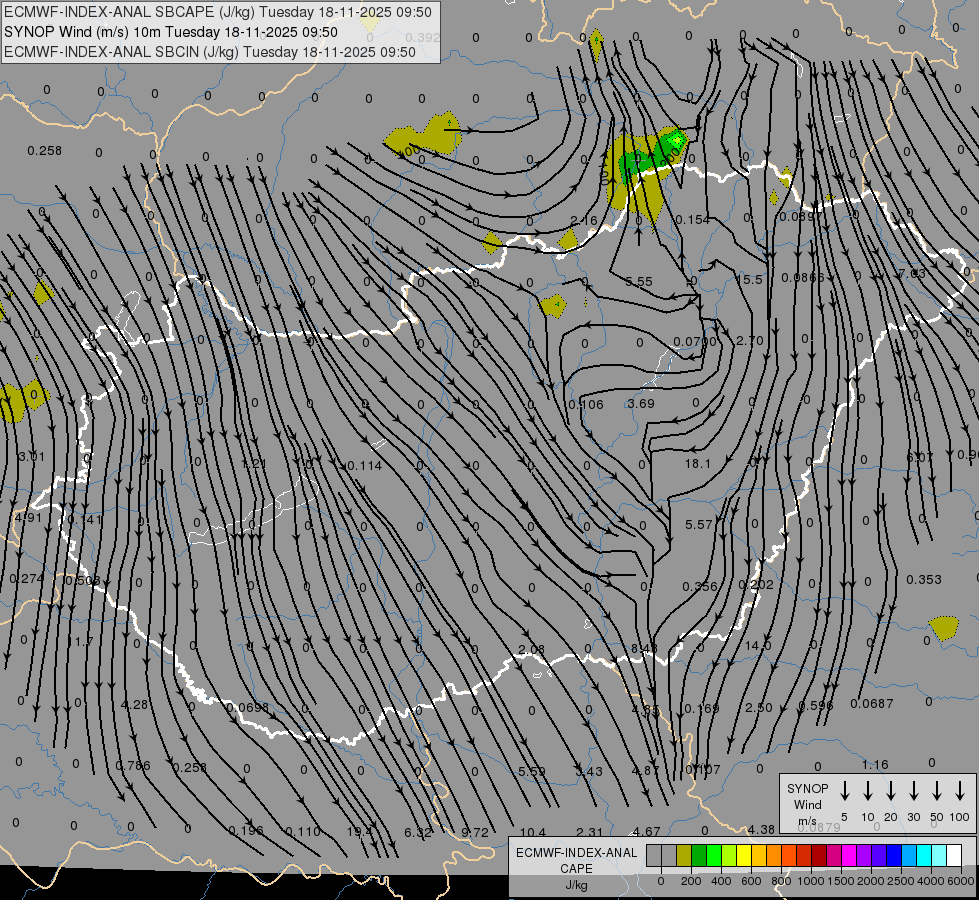This screenshot has height=900, width=979.
Task: Click the 15.5 value on the map
Action: (749, 280)
